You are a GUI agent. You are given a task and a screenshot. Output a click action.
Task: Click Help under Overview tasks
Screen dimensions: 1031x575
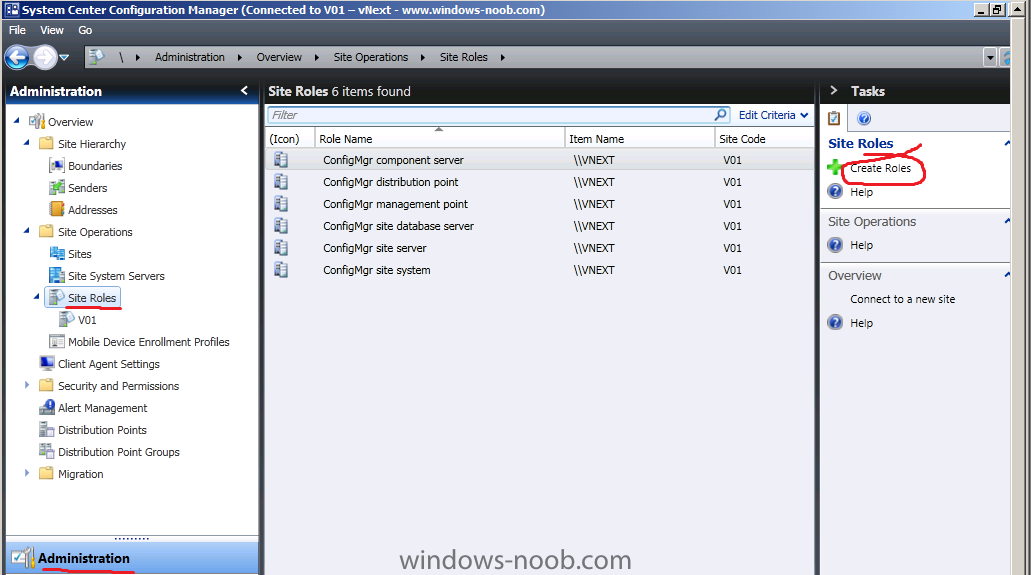coord(861,323)
